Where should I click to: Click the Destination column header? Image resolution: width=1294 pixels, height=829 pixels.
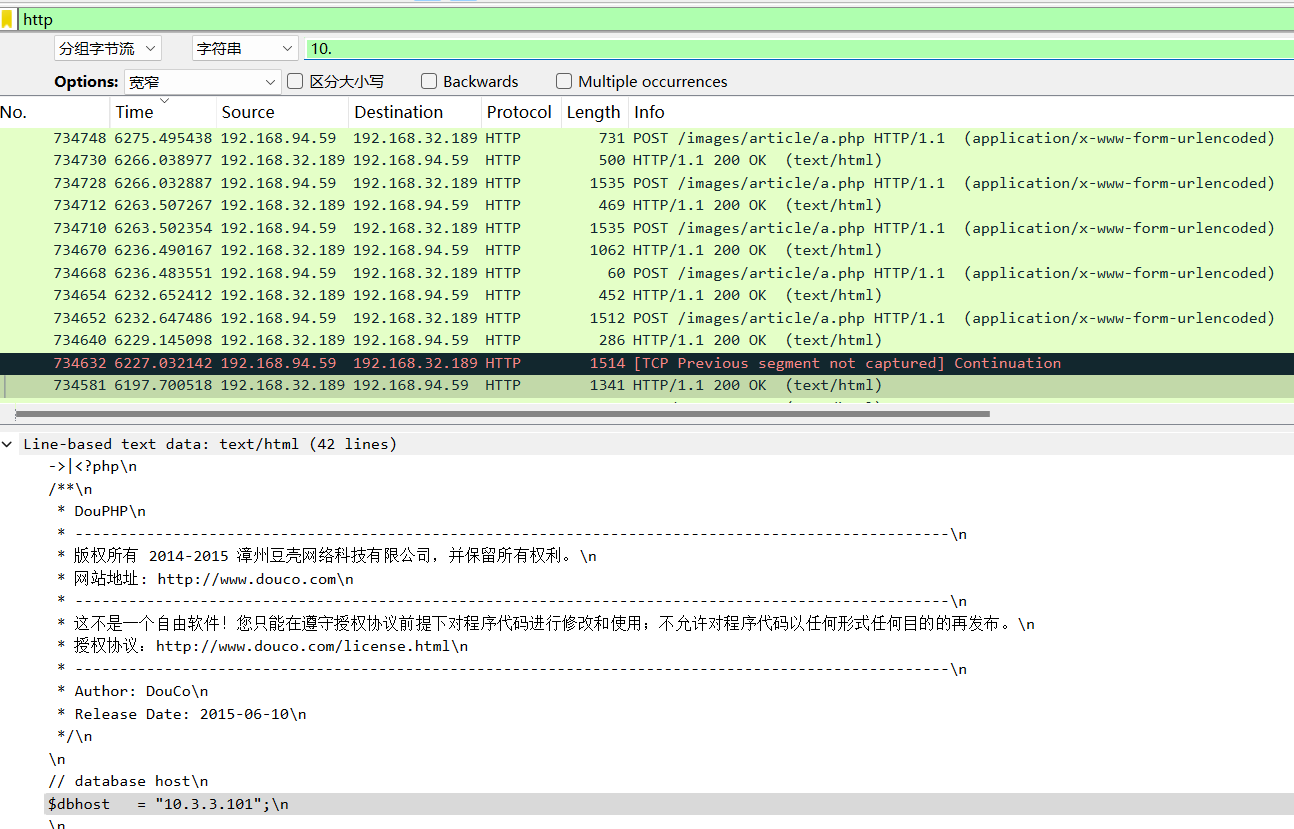[398, 111]
